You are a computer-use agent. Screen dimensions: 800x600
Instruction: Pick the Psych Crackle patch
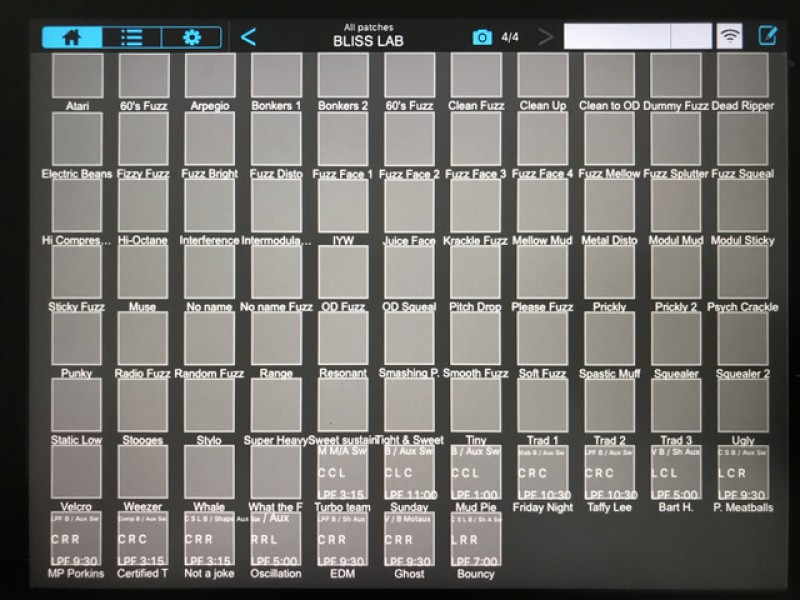(742, 272)
